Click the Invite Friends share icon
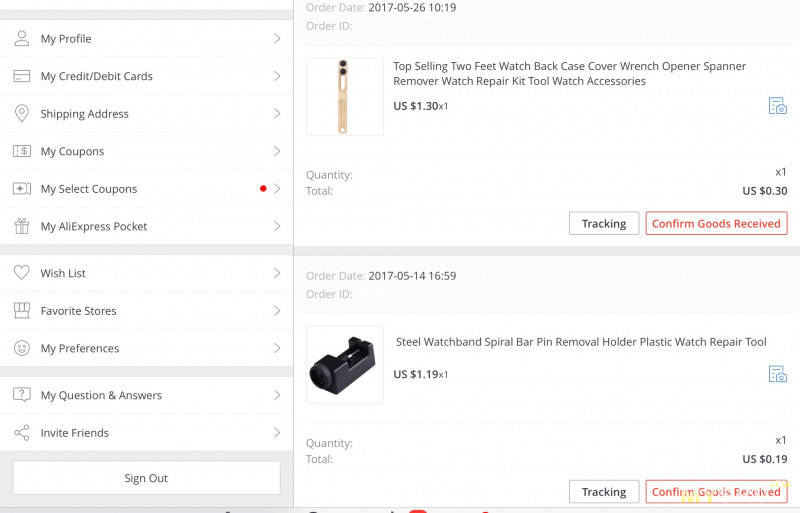Viewport: 800px width, 513px height. point(21,433)
